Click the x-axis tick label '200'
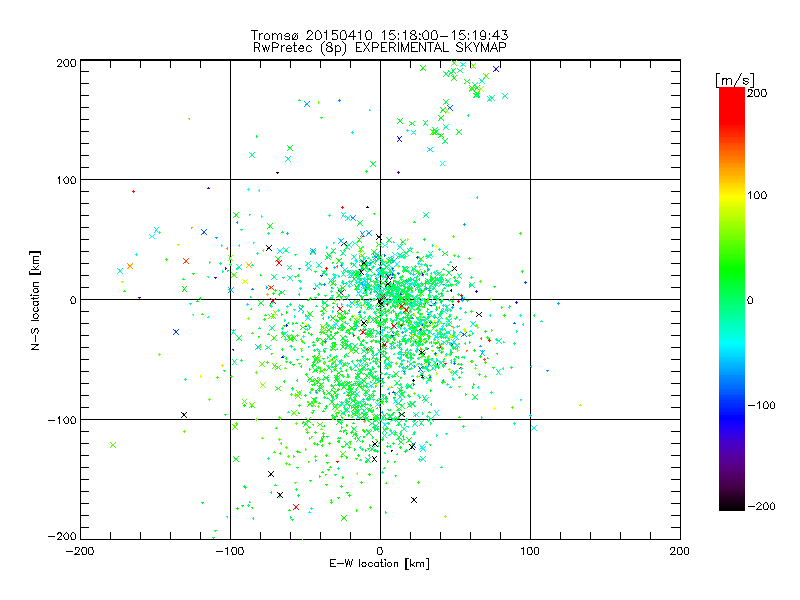 (680, 551)
